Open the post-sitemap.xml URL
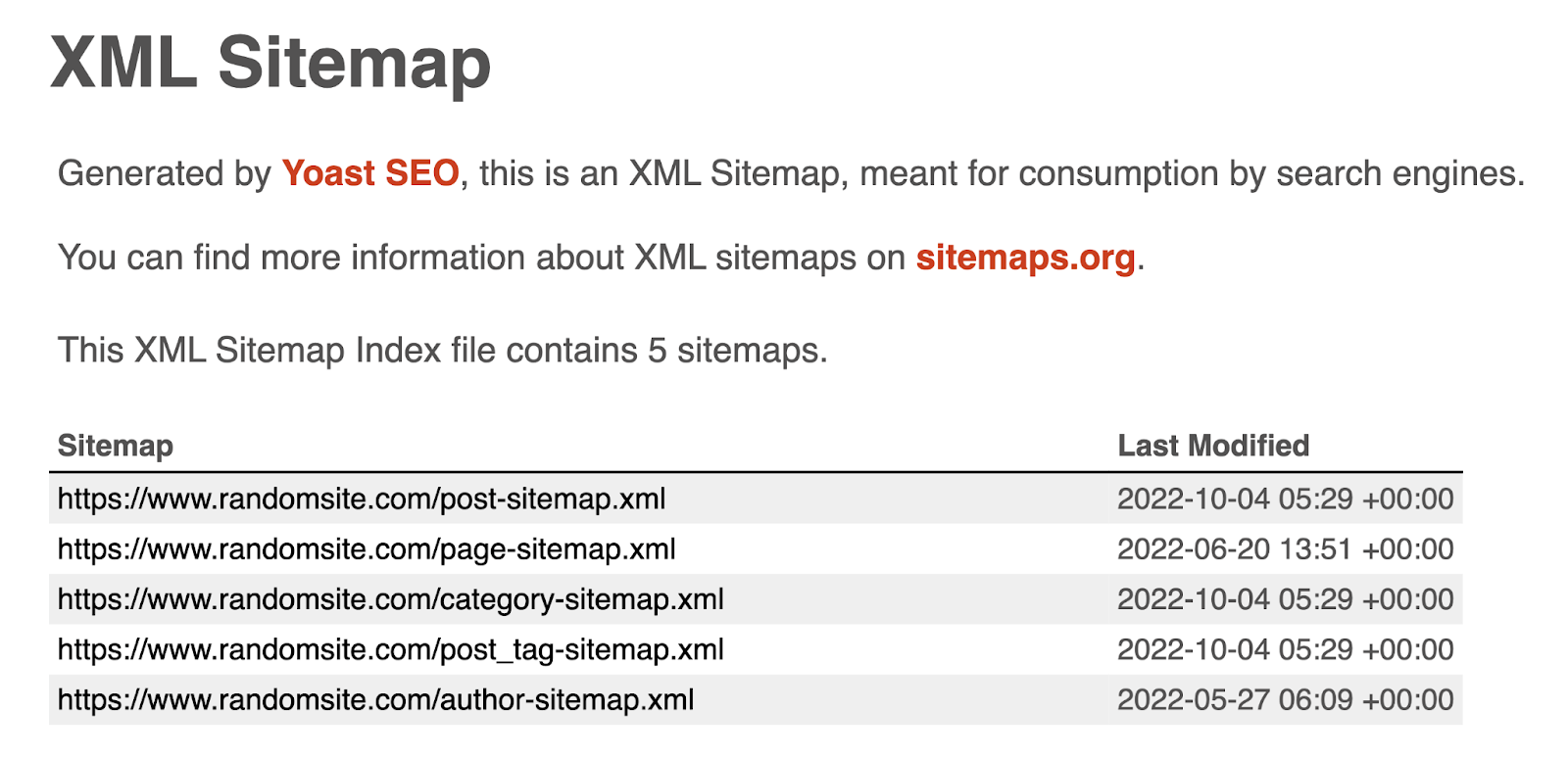The width and height of the screenshot is (1568, 760). pos(362,499)
